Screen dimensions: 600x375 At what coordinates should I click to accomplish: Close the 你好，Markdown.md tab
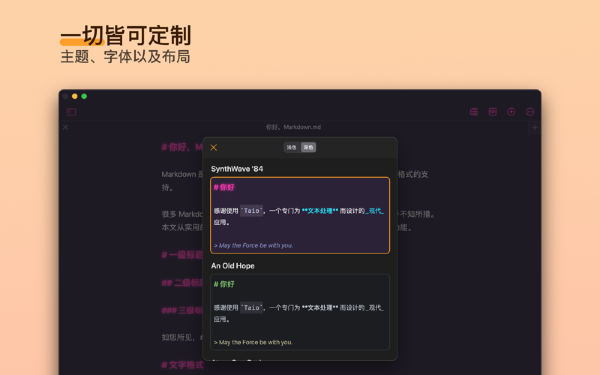tap(65, 127)
